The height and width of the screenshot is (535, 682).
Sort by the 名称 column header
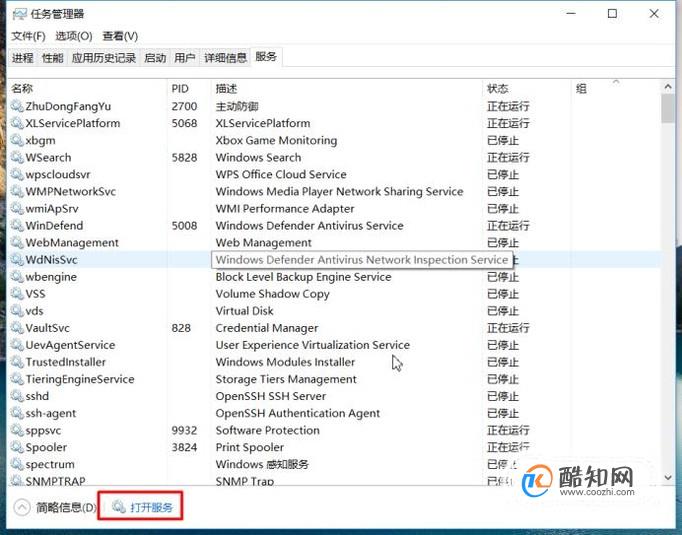point(22,89)
